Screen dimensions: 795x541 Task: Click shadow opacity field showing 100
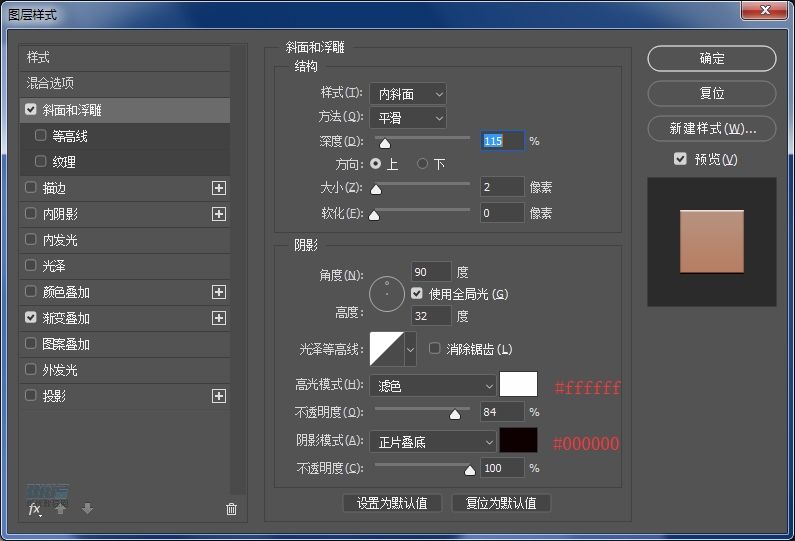click(x=502, y=467)
